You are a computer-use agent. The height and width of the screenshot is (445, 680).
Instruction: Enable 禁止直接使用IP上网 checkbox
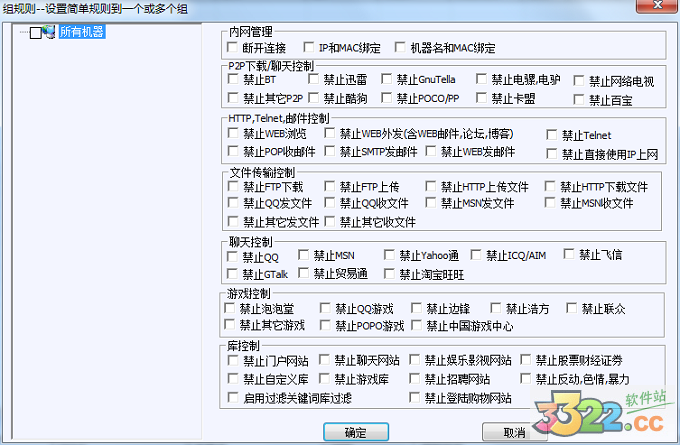point(552,154)
